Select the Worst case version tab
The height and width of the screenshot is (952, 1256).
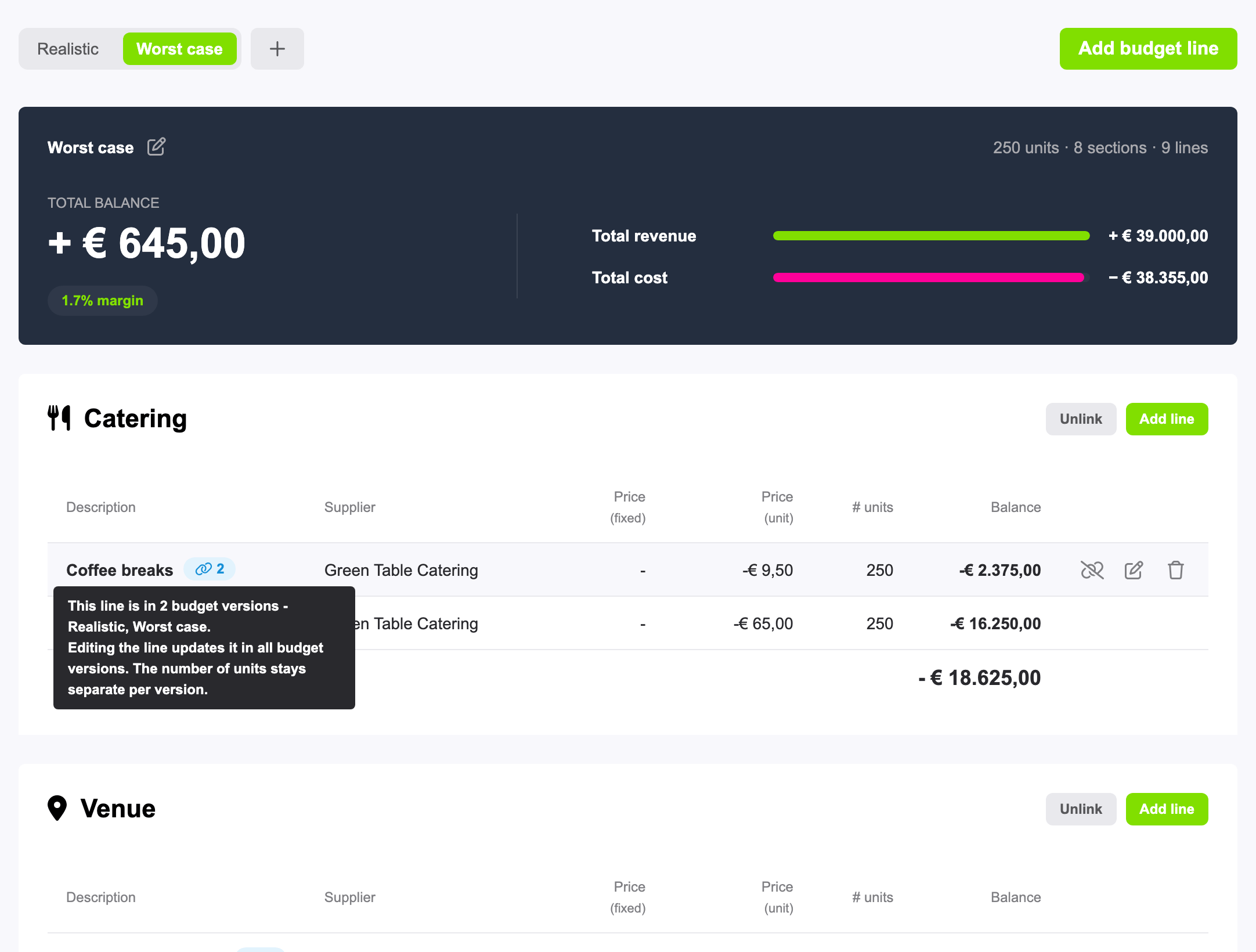[x=179, y=49]
